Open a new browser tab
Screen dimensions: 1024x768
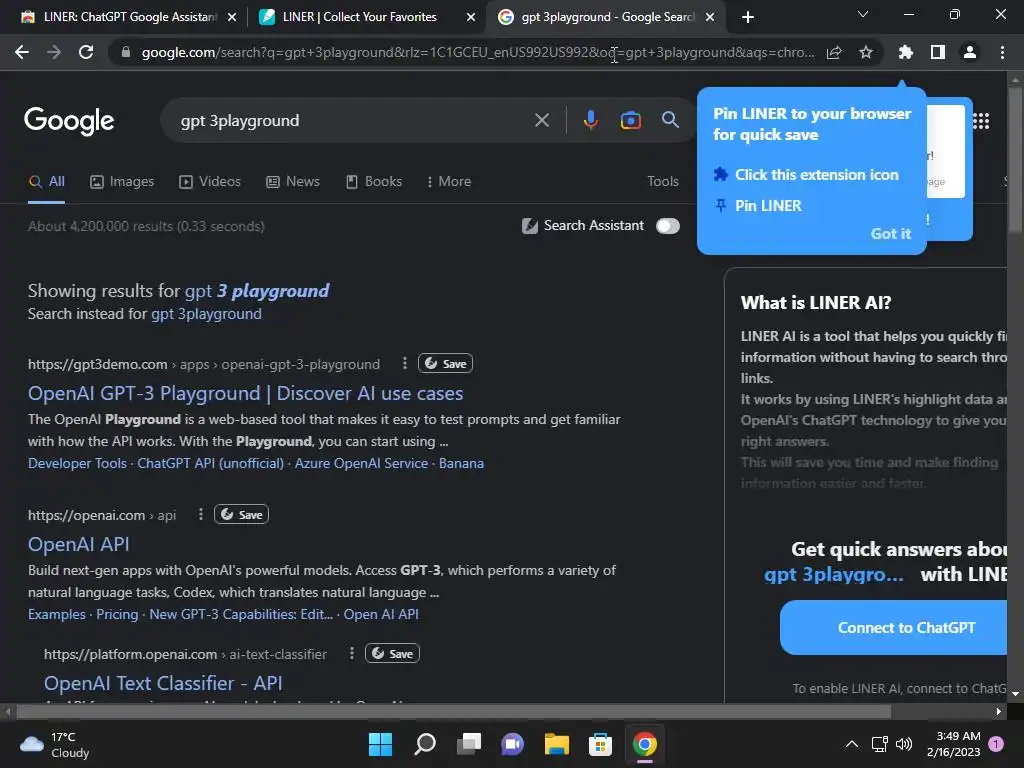[x=748, y=18]
